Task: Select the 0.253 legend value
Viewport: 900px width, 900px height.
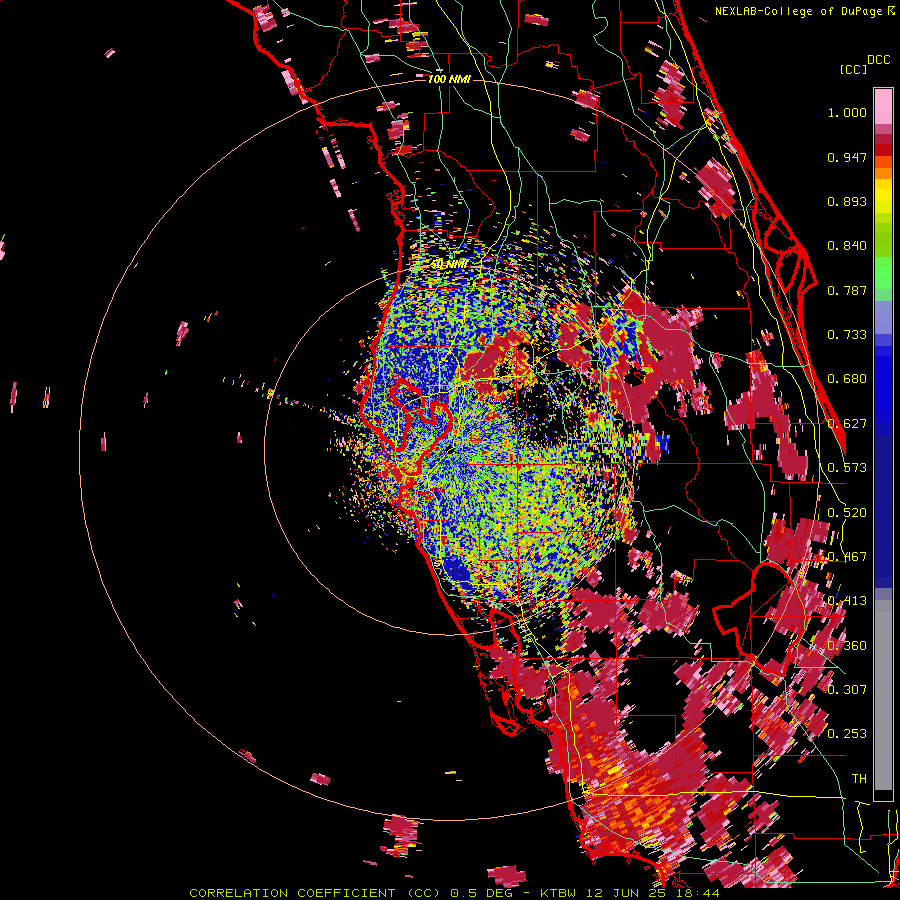Action: pyautogui.click(x=847, y=734)
